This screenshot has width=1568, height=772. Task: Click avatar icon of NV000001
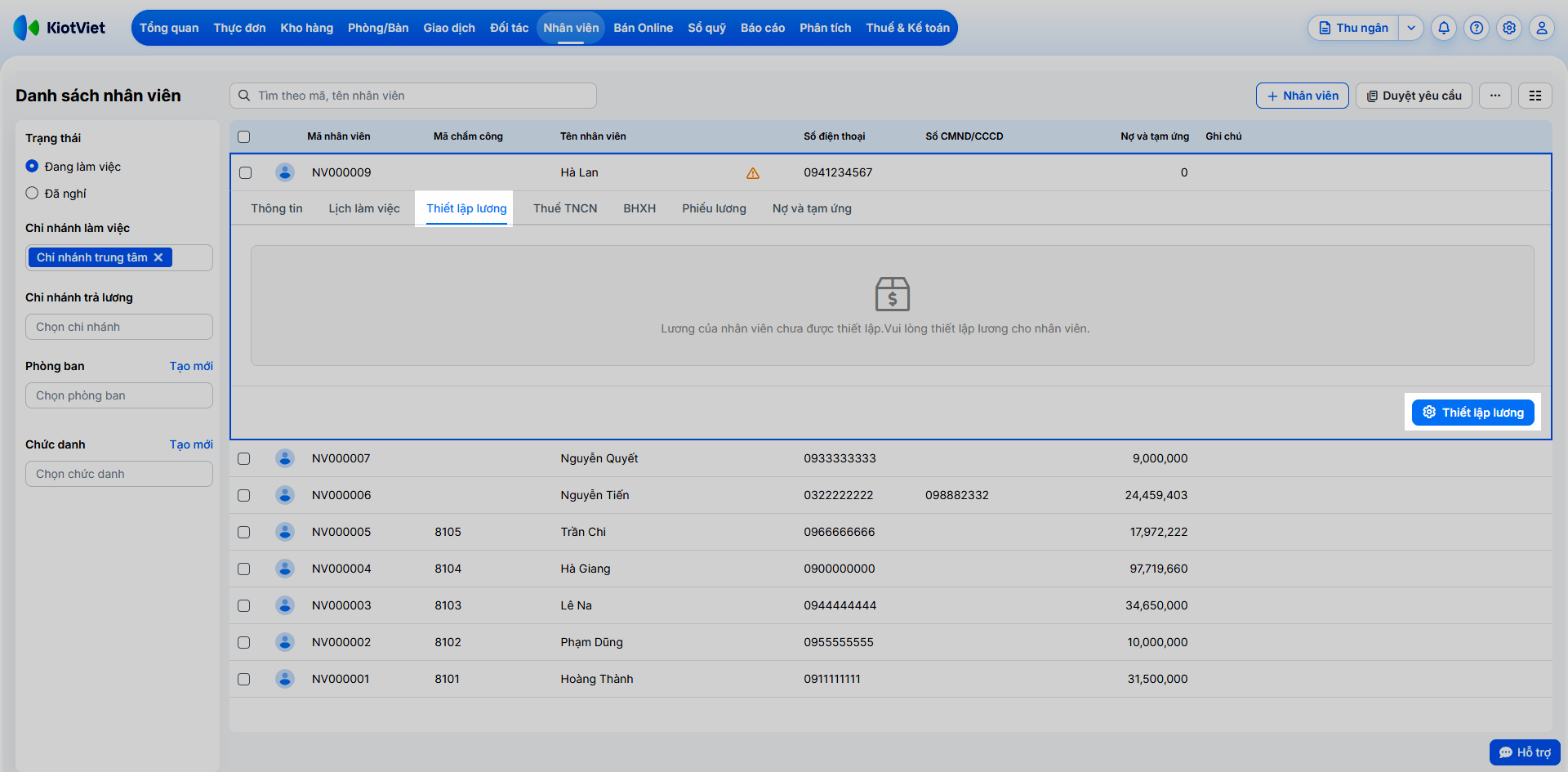click(x=285, y=679)
